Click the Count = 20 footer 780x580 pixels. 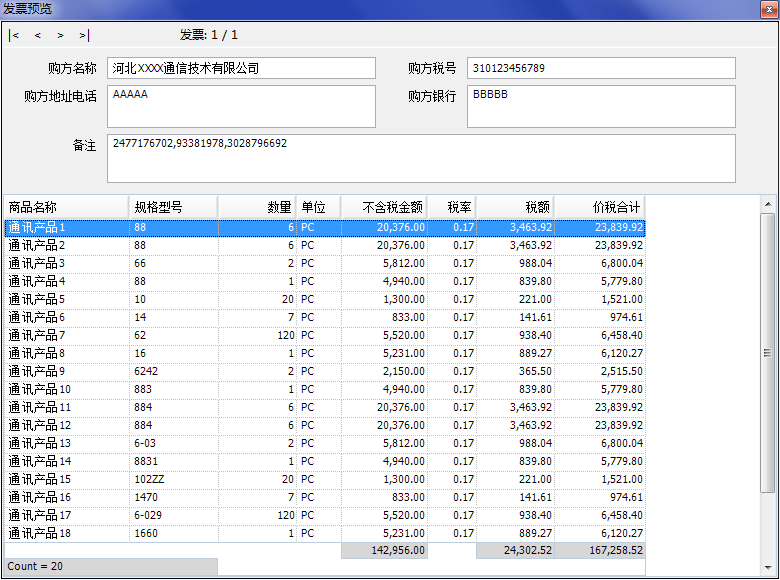tap(111, 567)
